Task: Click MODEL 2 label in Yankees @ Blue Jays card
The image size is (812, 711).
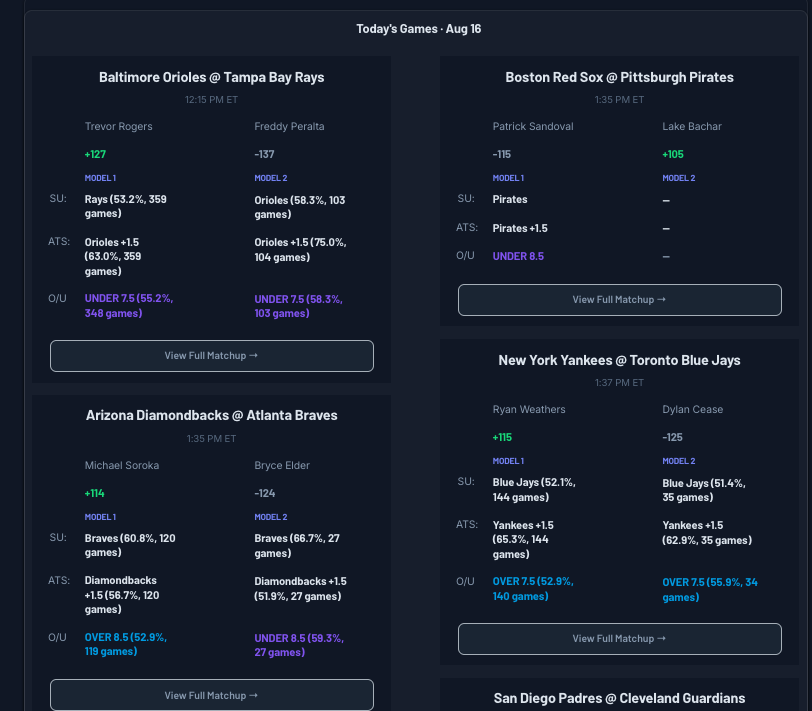Action: 679,461
